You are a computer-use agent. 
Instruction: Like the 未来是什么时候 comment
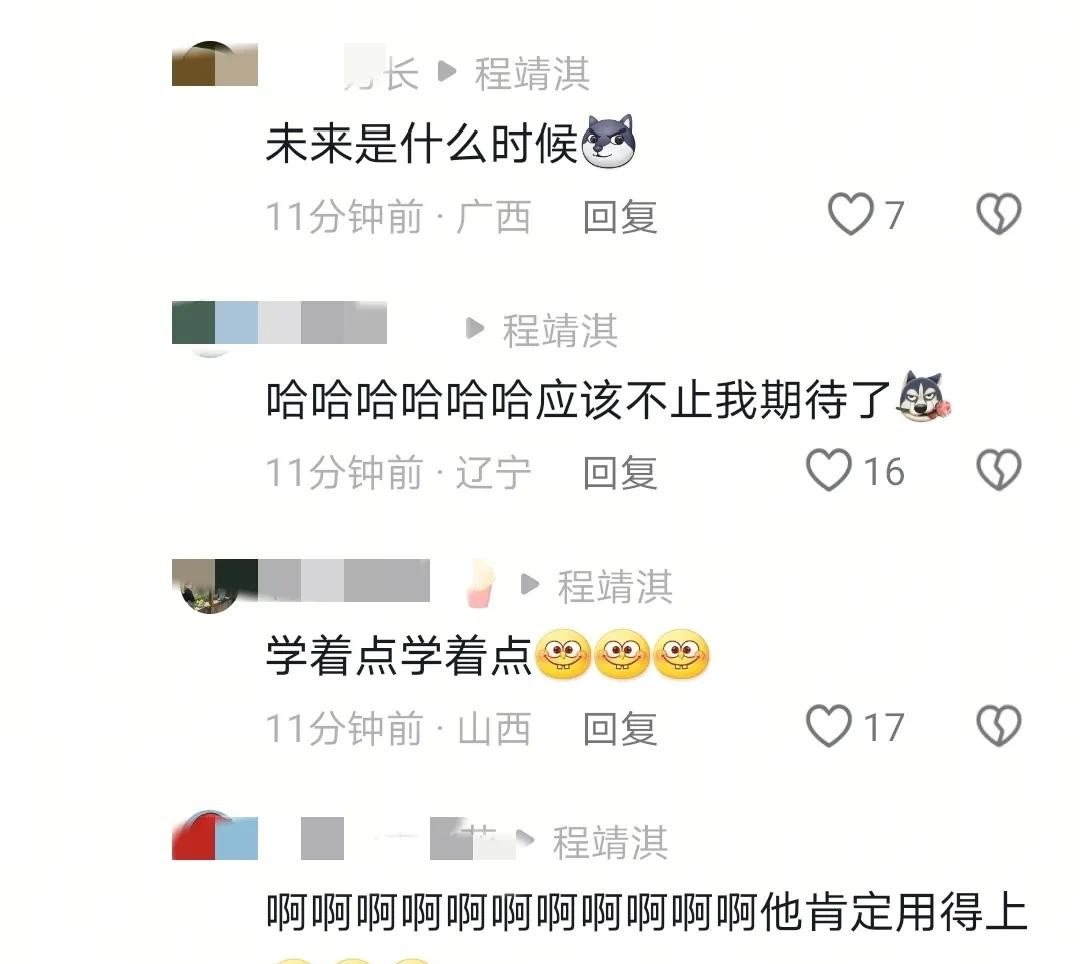(x=850, y=214)
